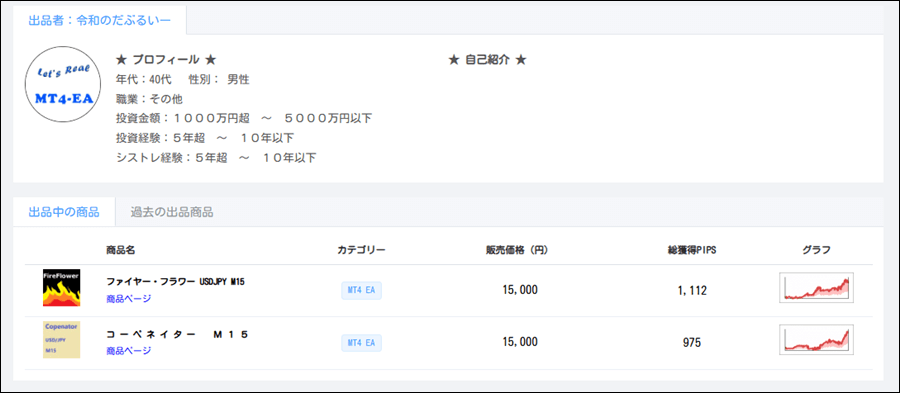Click the コーペネイター profit graph

point(816,340)
